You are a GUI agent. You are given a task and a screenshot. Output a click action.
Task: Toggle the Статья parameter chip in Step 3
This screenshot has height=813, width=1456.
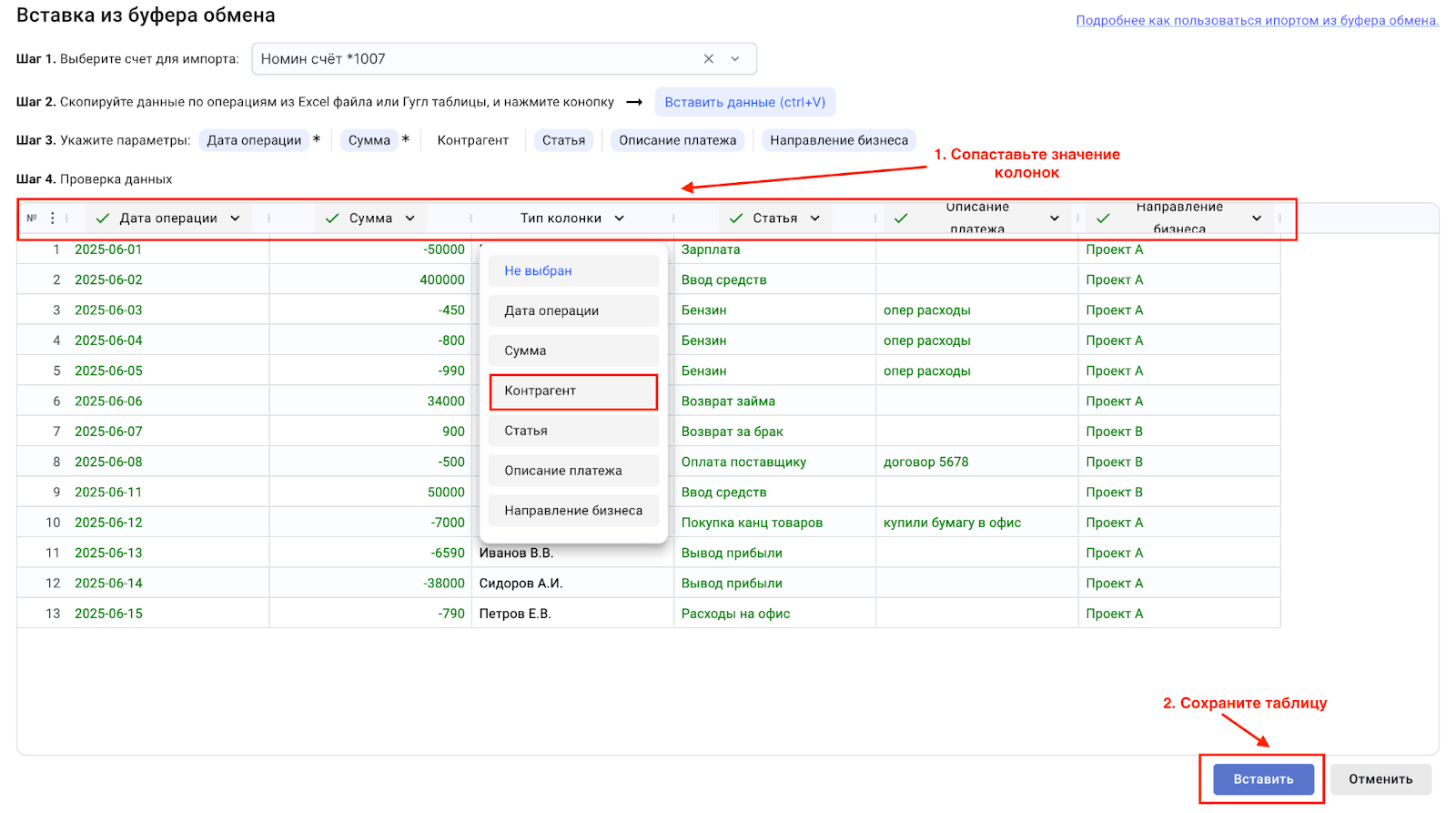pyautogui.click(x=563, y=140)
